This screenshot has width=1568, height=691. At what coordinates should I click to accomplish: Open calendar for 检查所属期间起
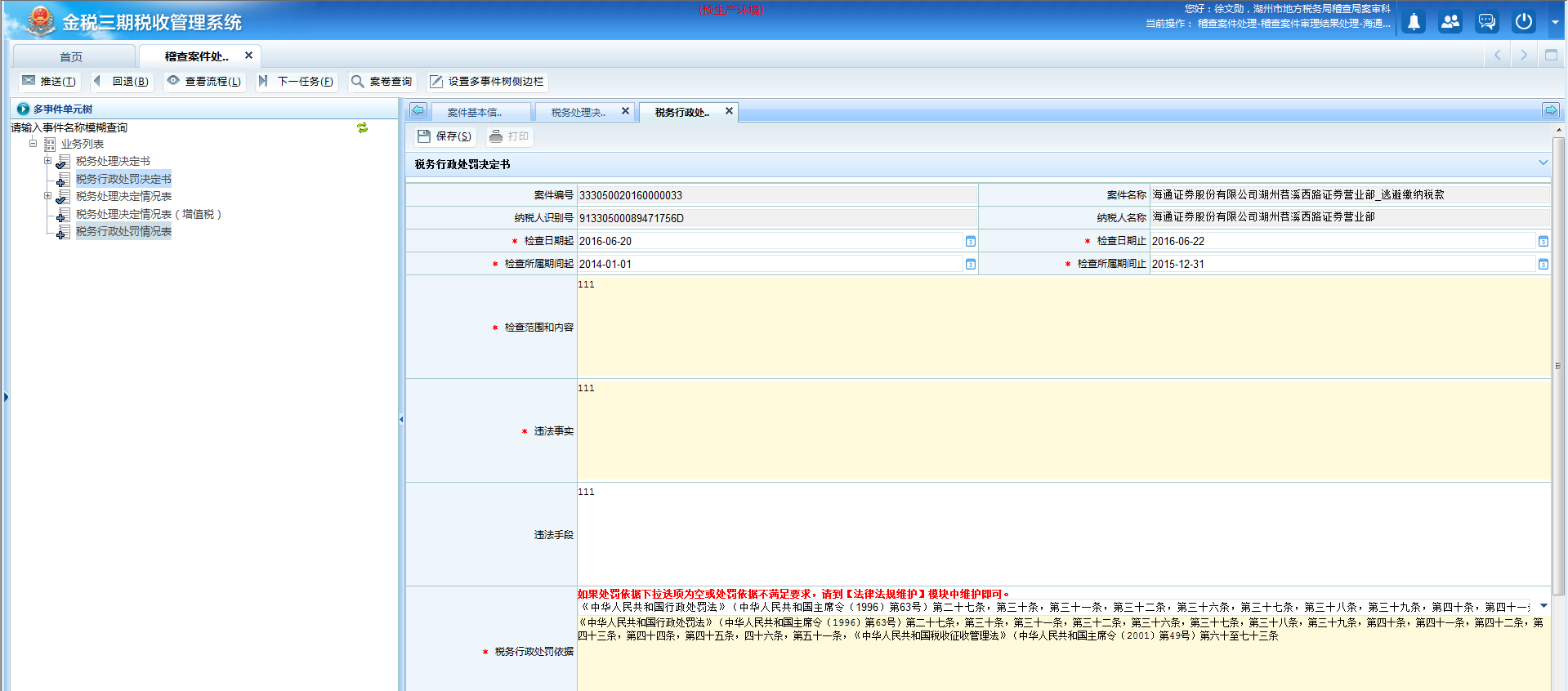971,265
